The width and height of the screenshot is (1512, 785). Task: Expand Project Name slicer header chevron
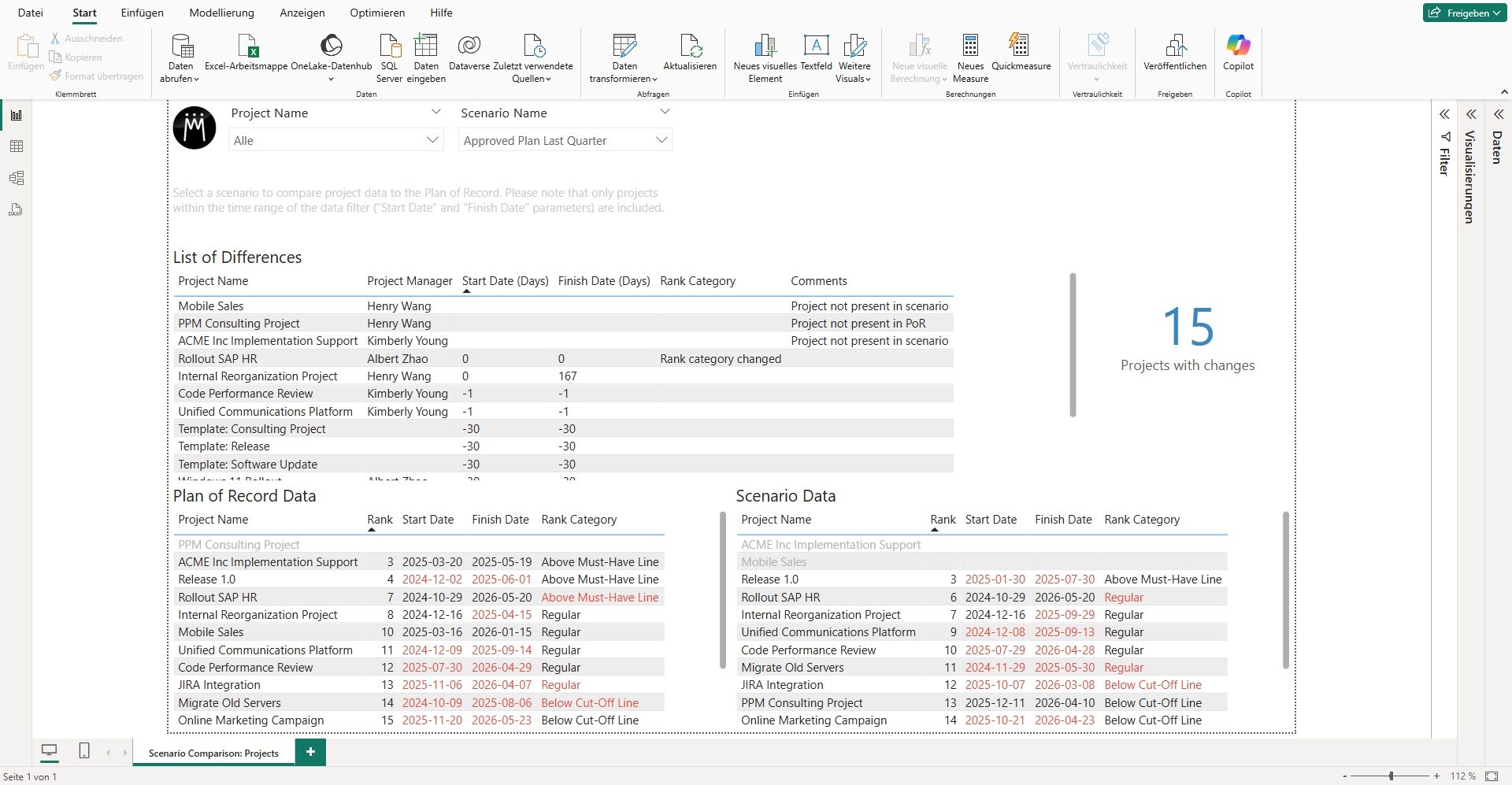435,112
